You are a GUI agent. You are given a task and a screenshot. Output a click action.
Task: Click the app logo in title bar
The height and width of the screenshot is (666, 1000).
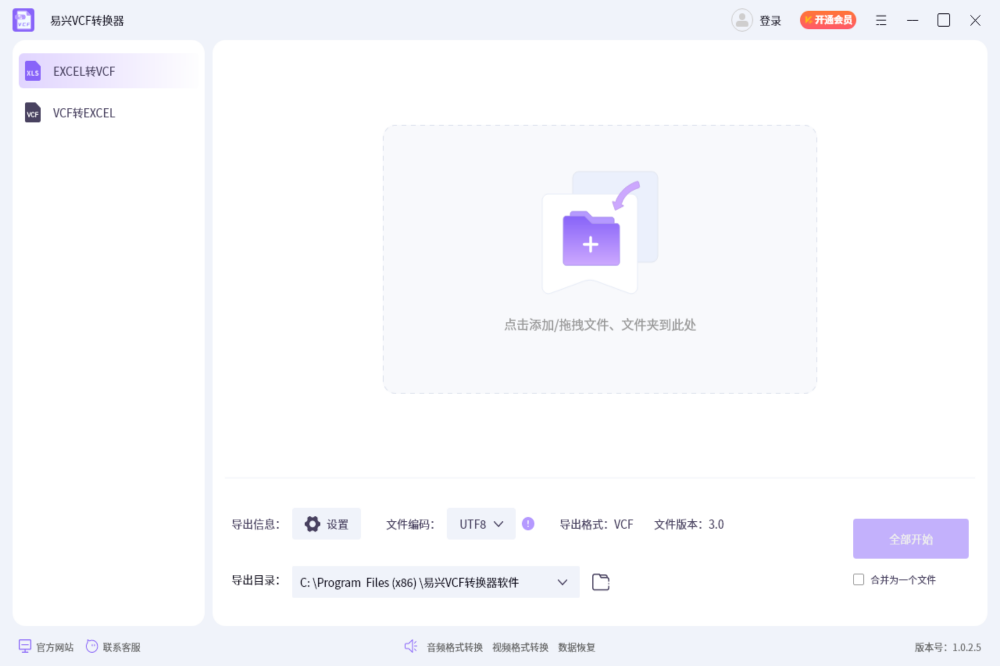pos(23,20)
